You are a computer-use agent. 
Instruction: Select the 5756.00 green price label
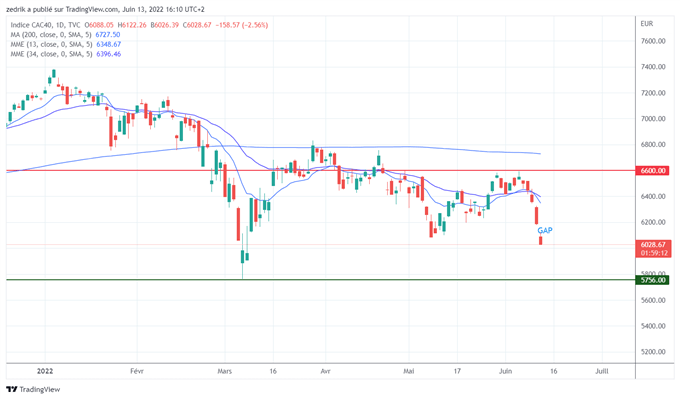point(653,280)
